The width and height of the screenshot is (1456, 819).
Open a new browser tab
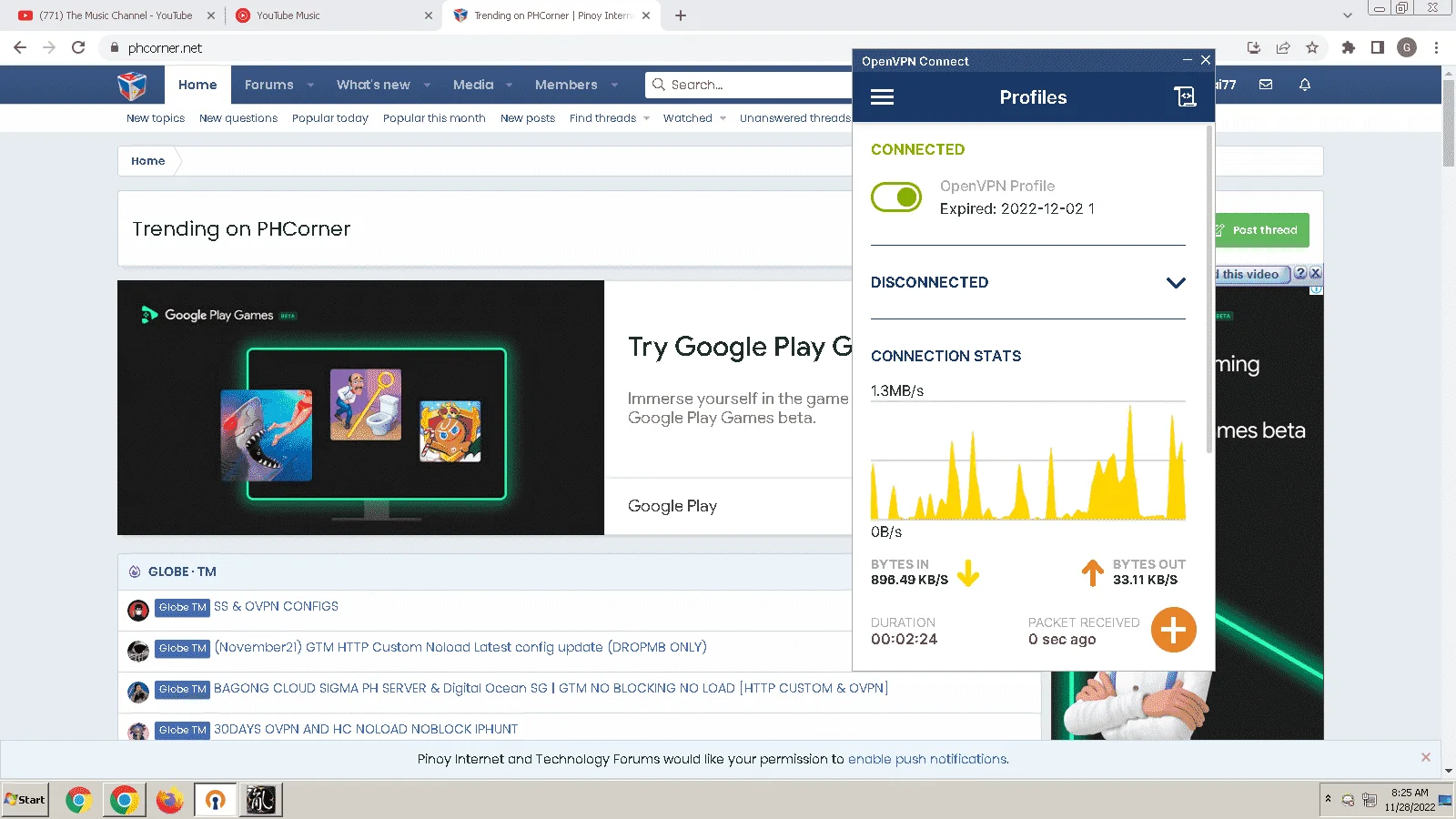click(681, 15)
